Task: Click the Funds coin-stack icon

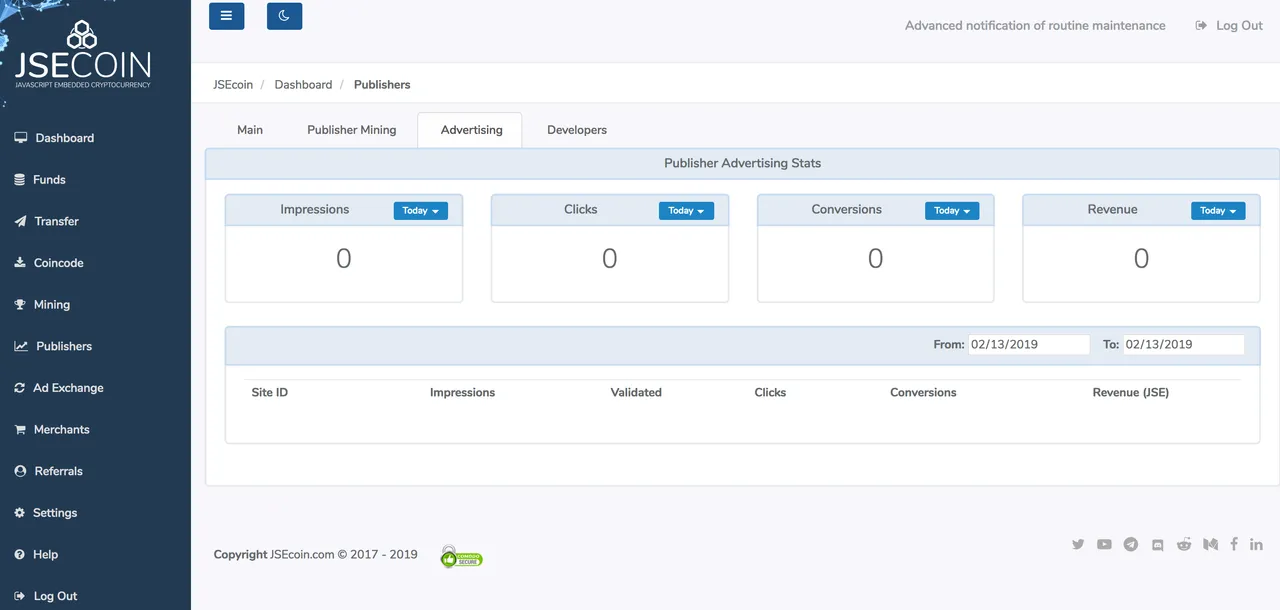Action: coord(20,180)
